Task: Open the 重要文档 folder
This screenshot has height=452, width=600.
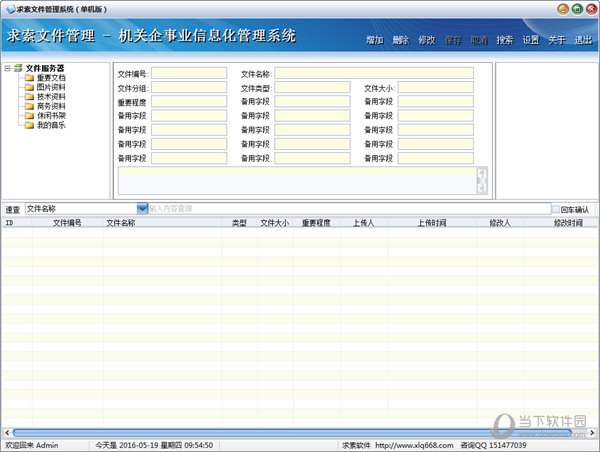Action: click(51, 78)
